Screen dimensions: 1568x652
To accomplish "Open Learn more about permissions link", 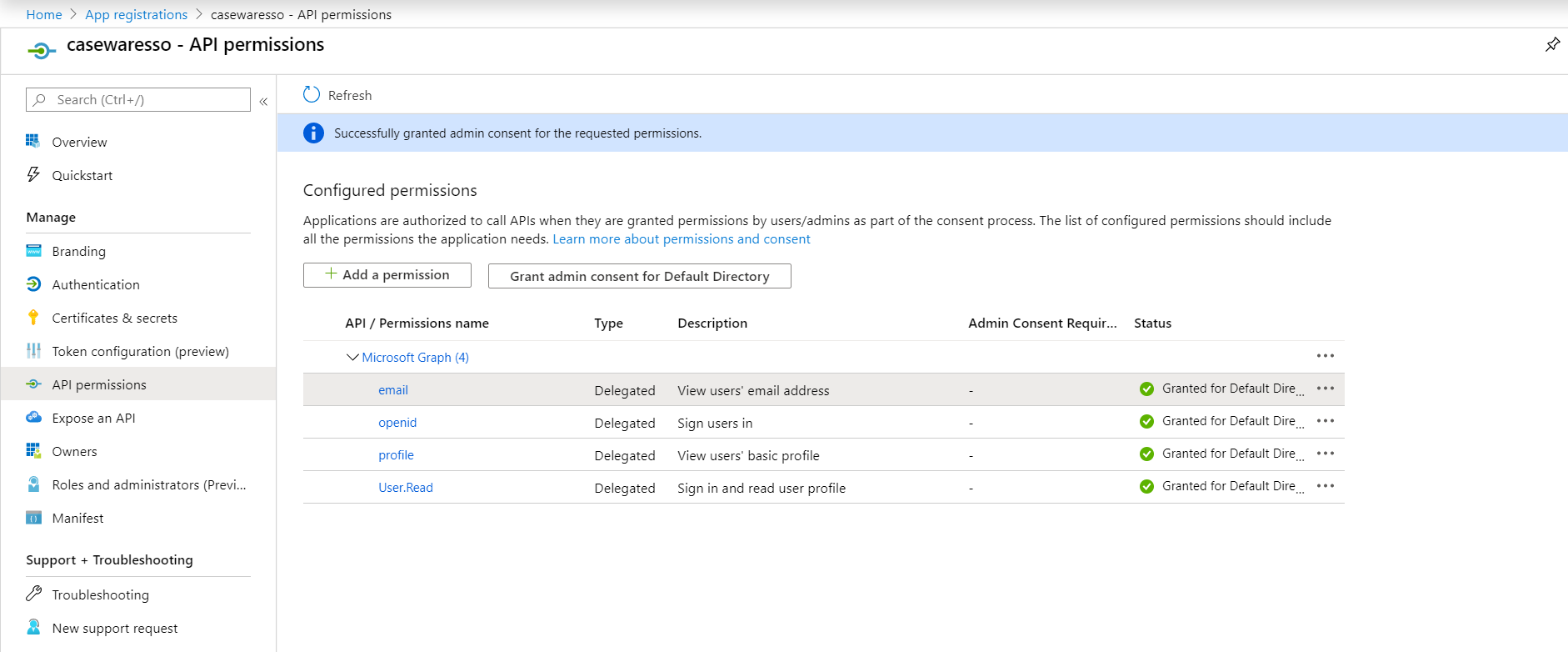I will point(681,239).
